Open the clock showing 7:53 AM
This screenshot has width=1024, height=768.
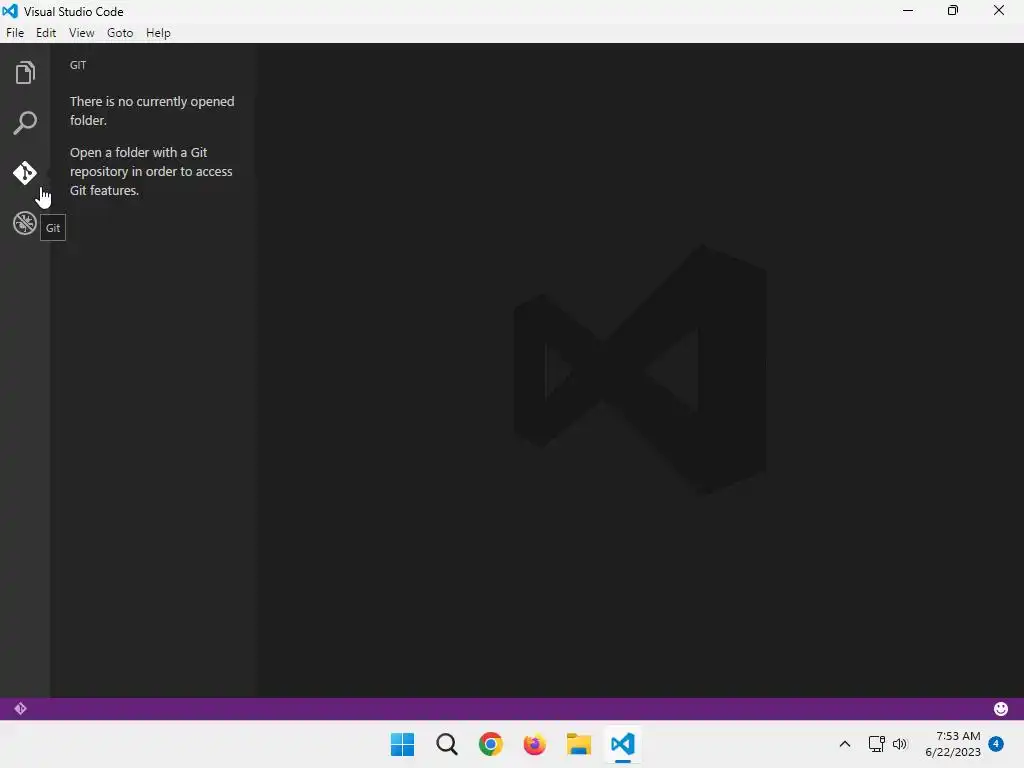coord(953,744)
